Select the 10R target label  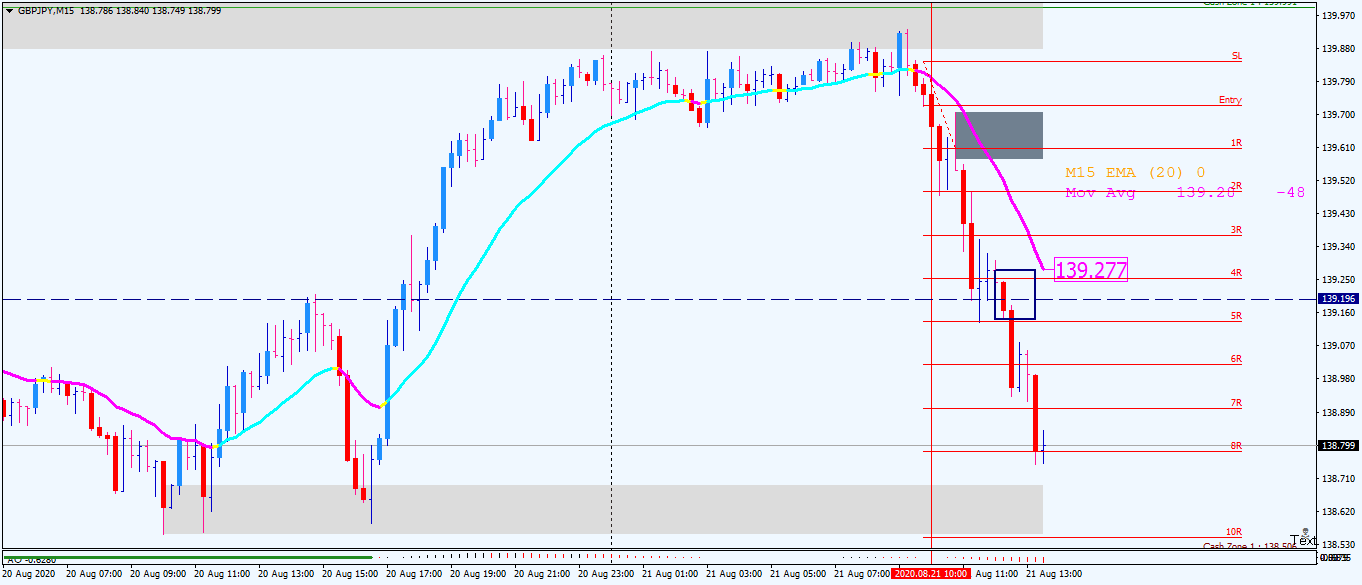(x=1235, y=532)
